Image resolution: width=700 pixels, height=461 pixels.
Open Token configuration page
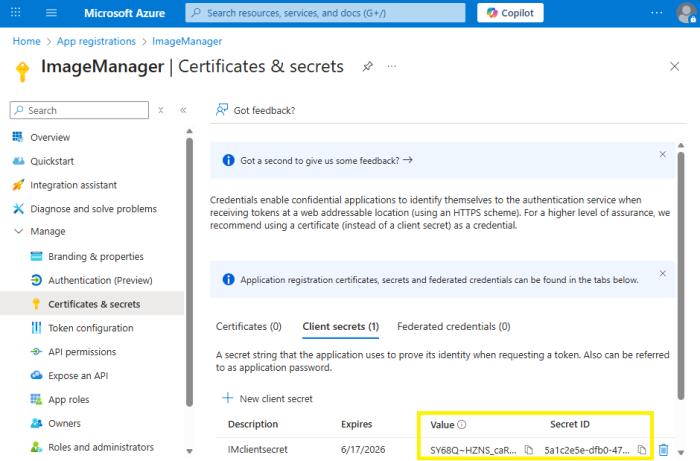click(x=90, y=328)
